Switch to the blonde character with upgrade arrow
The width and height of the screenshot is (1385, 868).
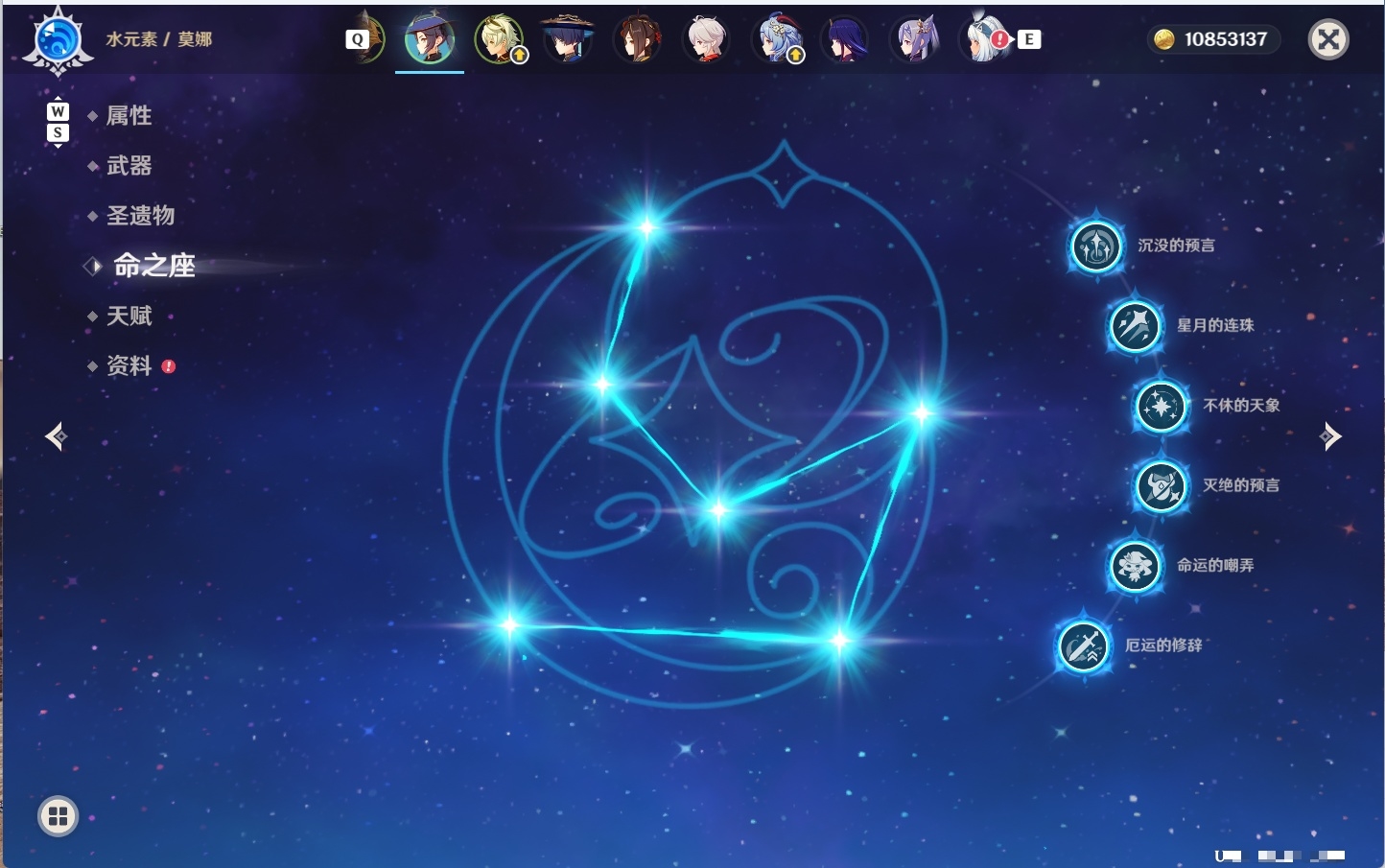tap(500, 39)
